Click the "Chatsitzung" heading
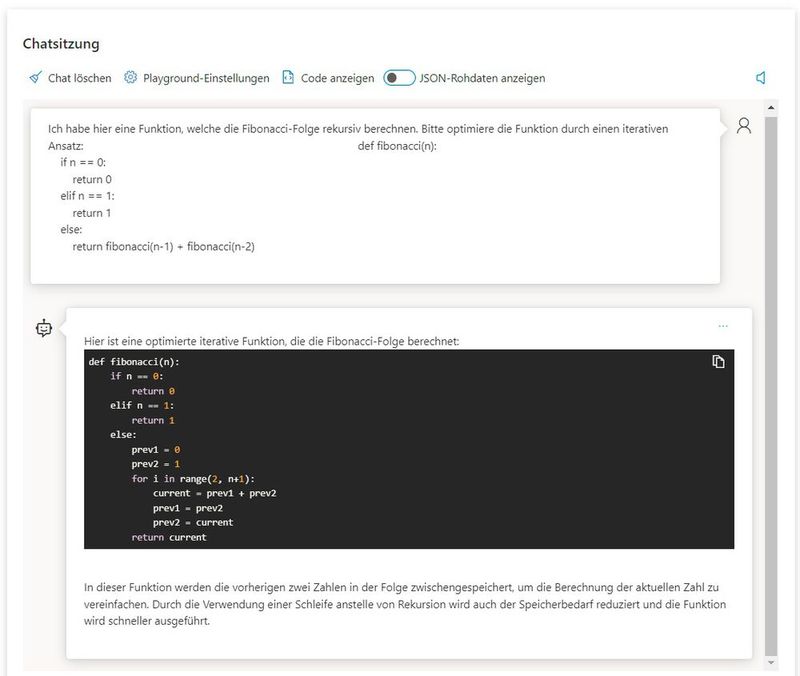Viewport: 800px width, 676px height. 61,44
